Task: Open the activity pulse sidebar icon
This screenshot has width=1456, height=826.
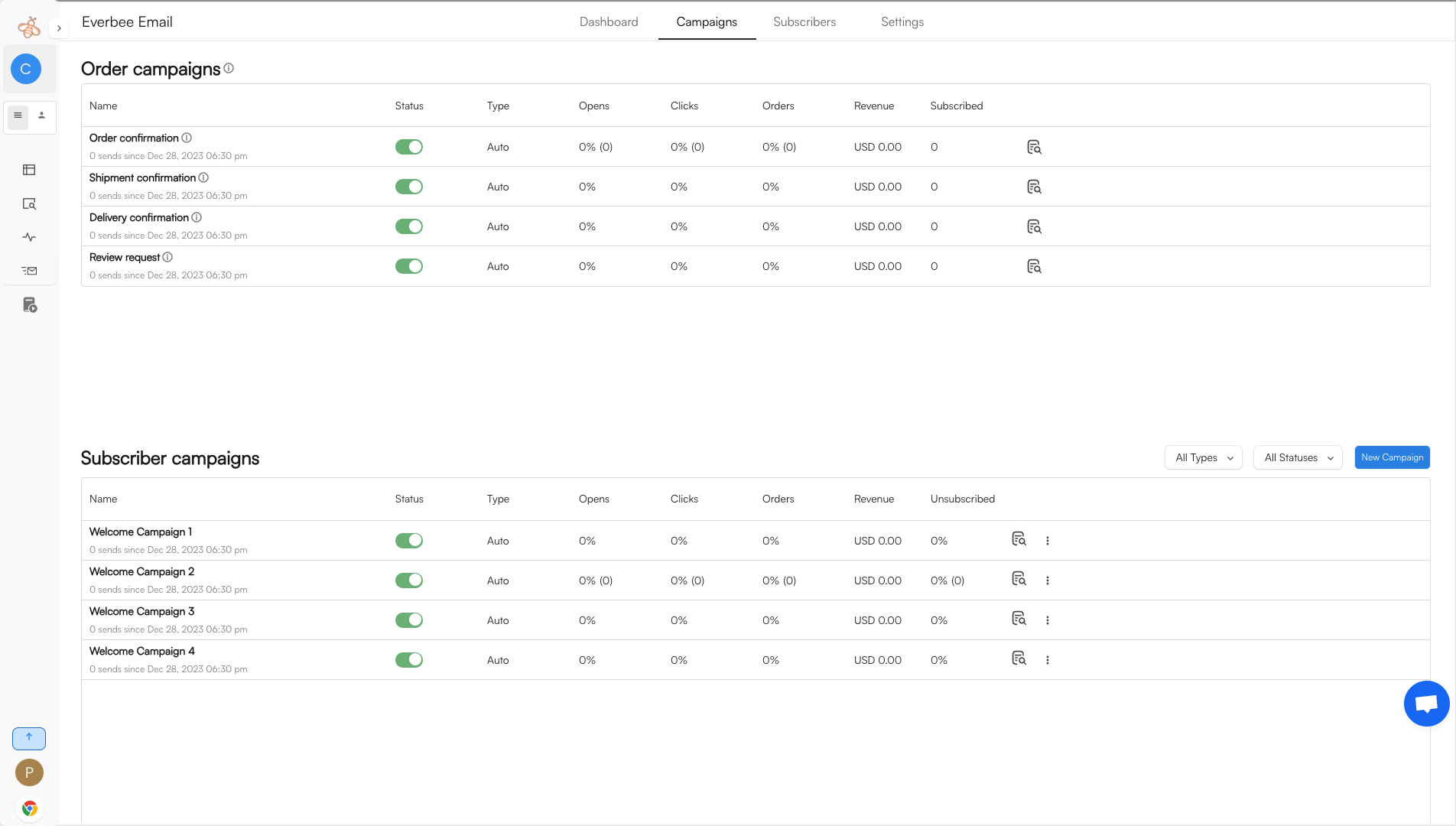Action: (29, 237)
